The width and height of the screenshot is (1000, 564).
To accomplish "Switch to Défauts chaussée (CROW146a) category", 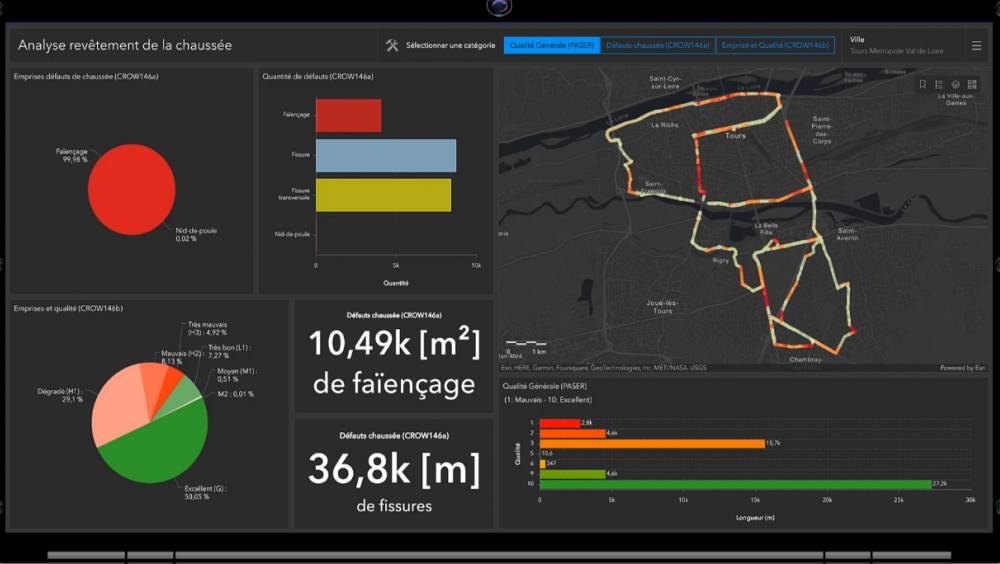I will pos(658,45).
